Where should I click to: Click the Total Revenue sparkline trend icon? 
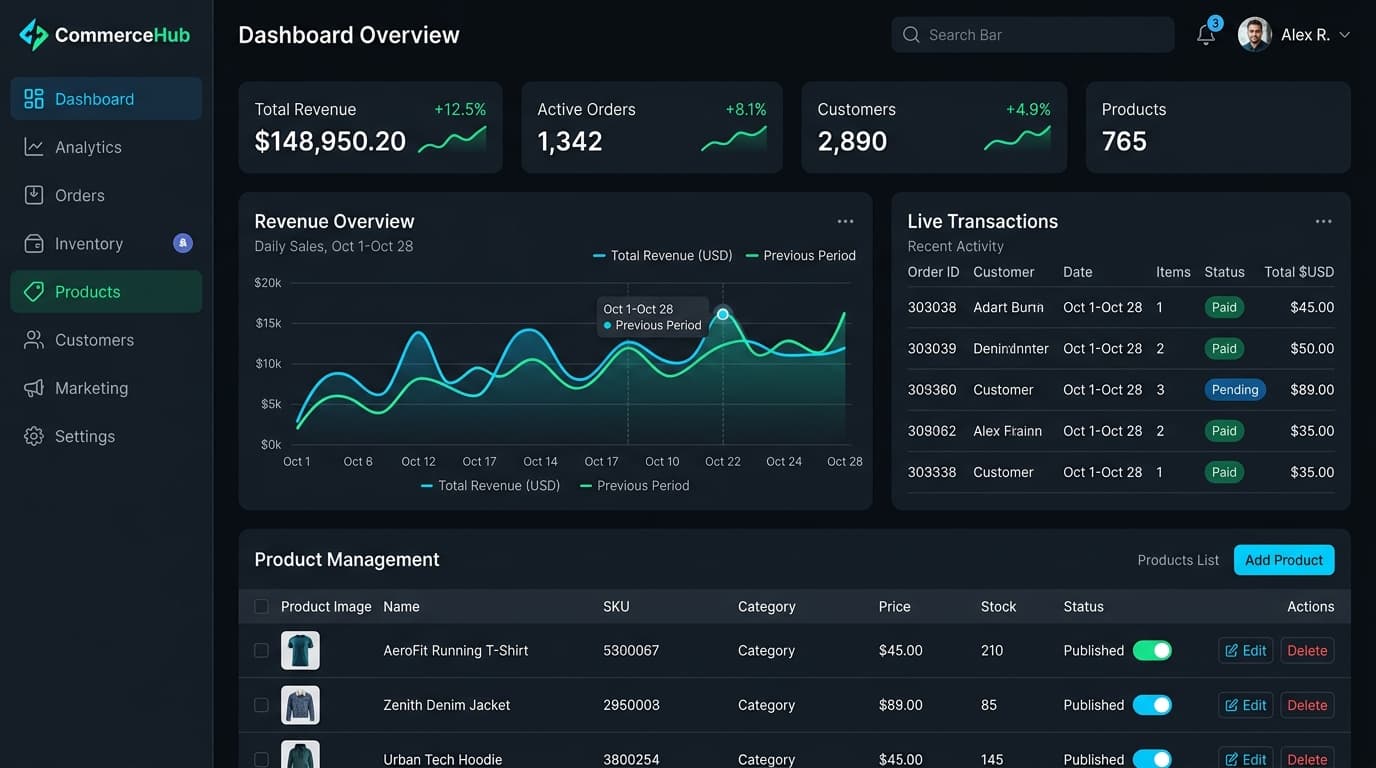[452, 139]
